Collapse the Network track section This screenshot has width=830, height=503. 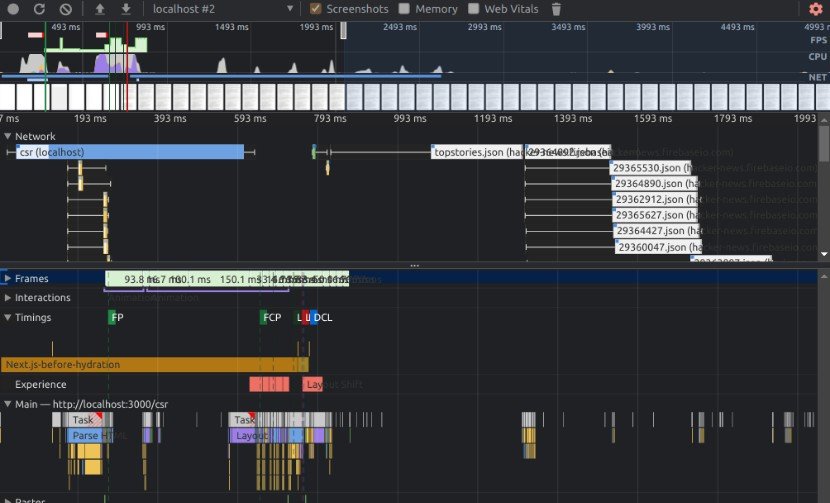(x=8, y=136)
